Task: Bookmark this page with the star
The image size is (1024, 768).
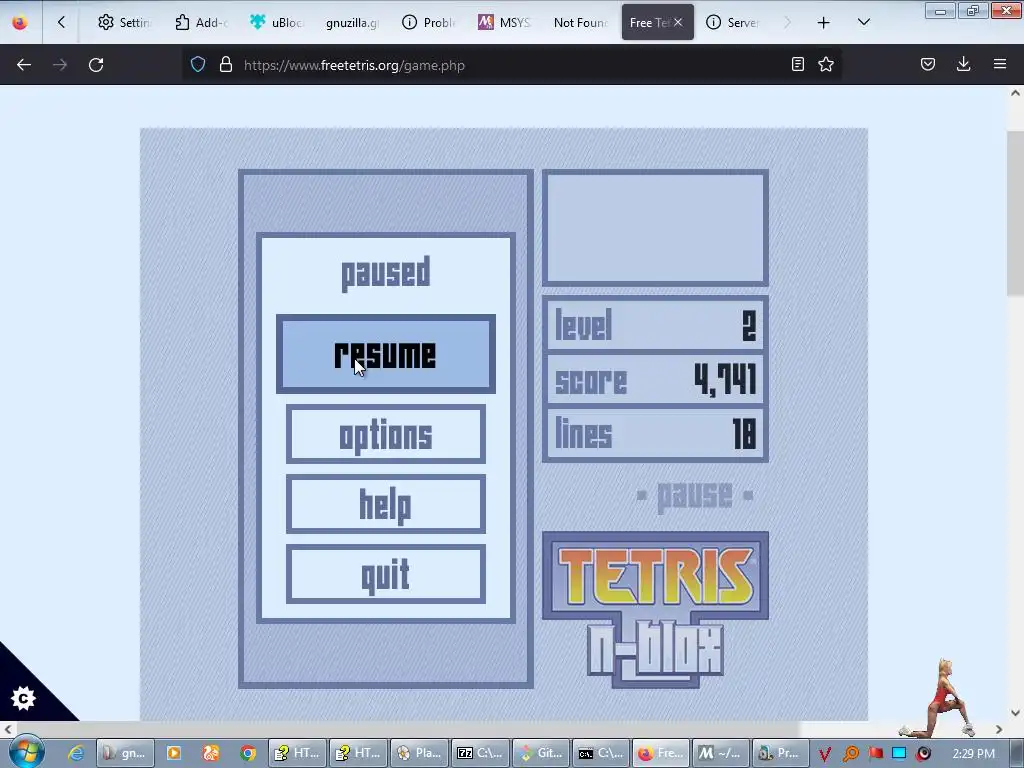Action: (x=826, y=64)
